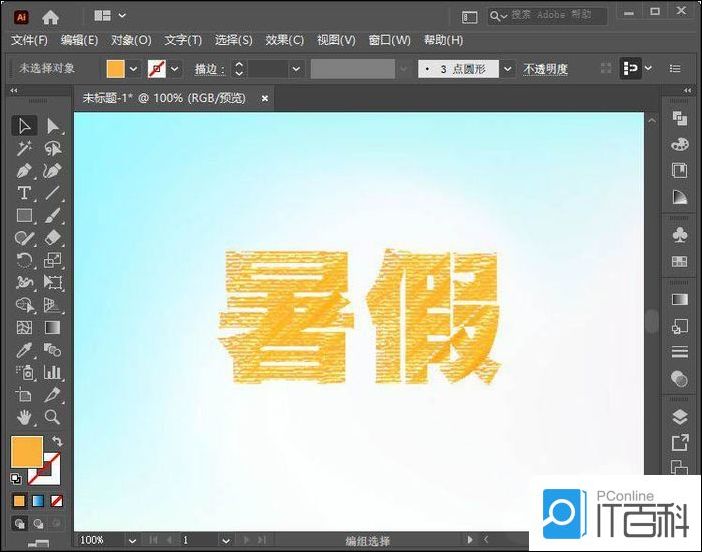Toggle Draw Normal mode
702x552 pixels.
click(20, 523)
